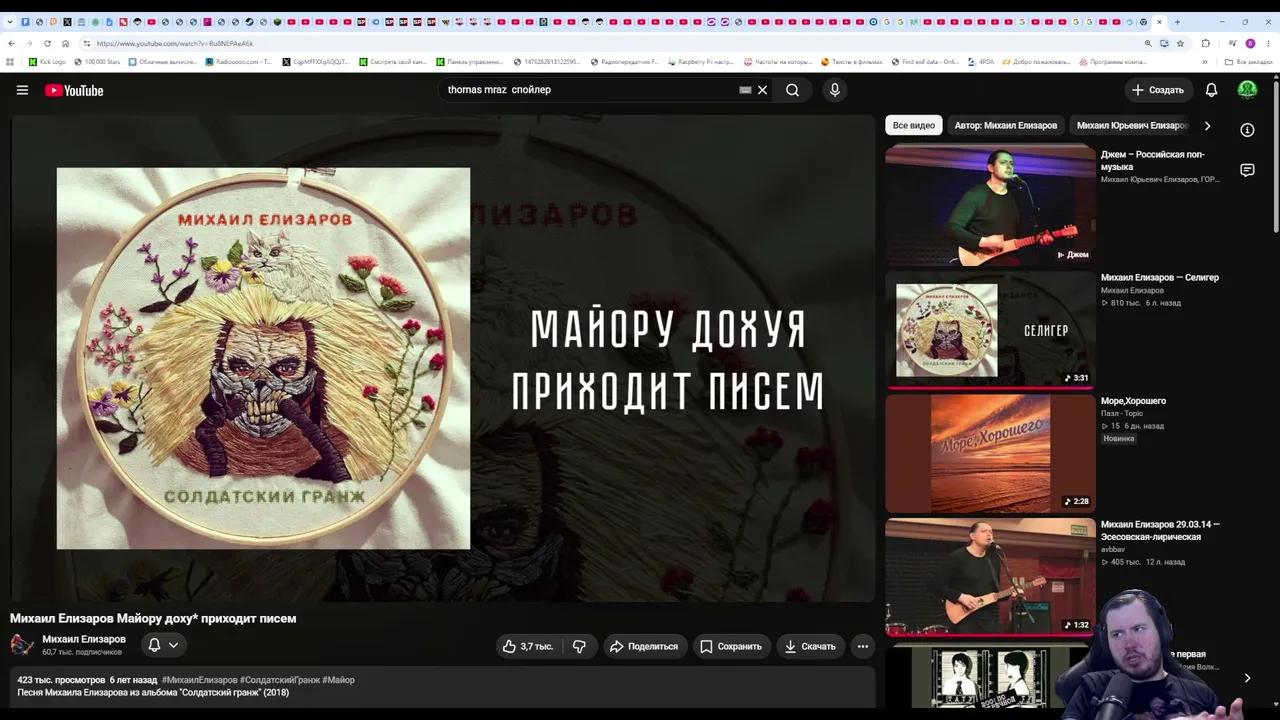
Task: Open YouTube notifications bell
Action: click(1211, 90)
